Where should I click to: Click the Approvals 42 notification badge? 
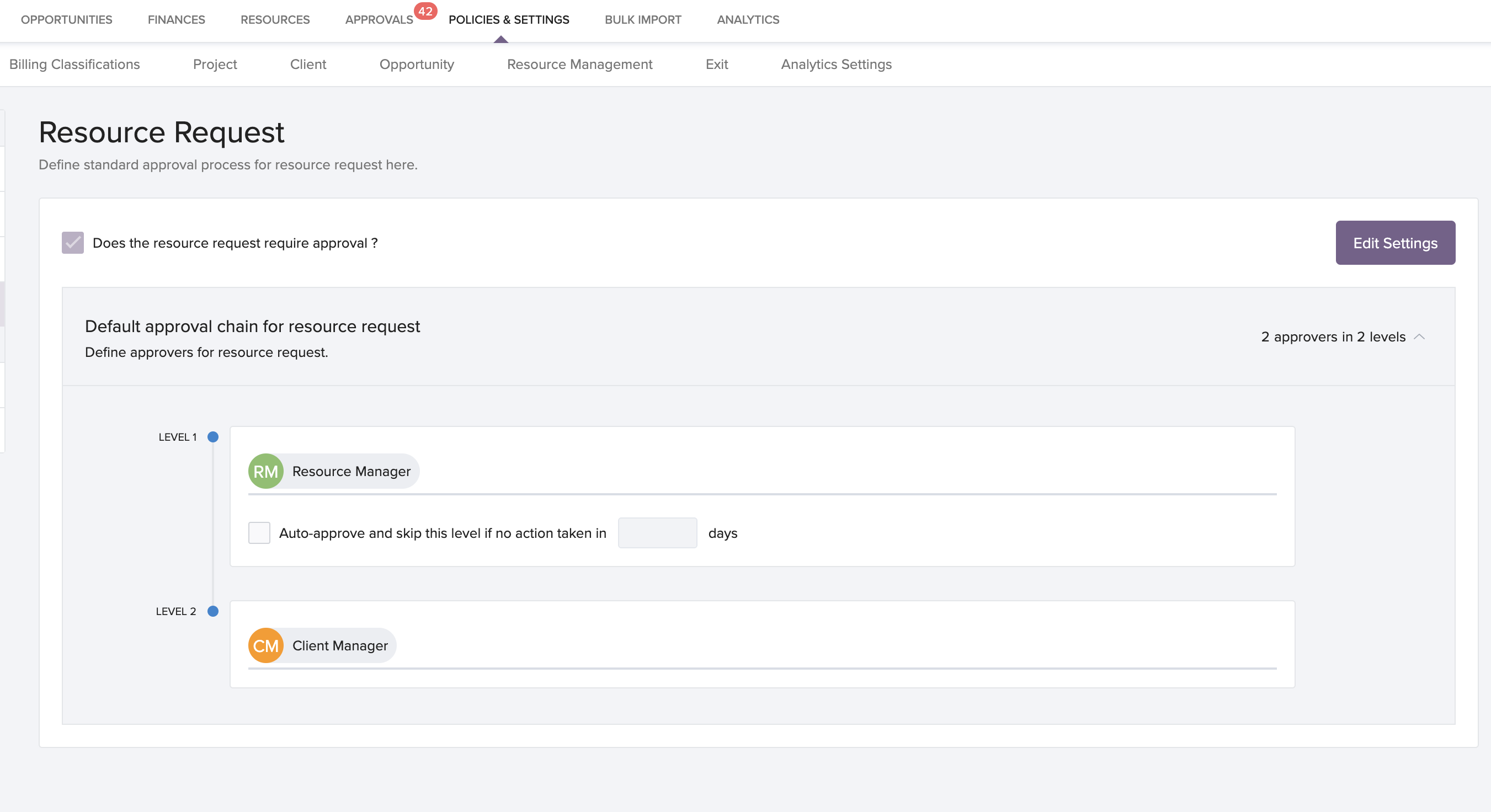(425, 11)
